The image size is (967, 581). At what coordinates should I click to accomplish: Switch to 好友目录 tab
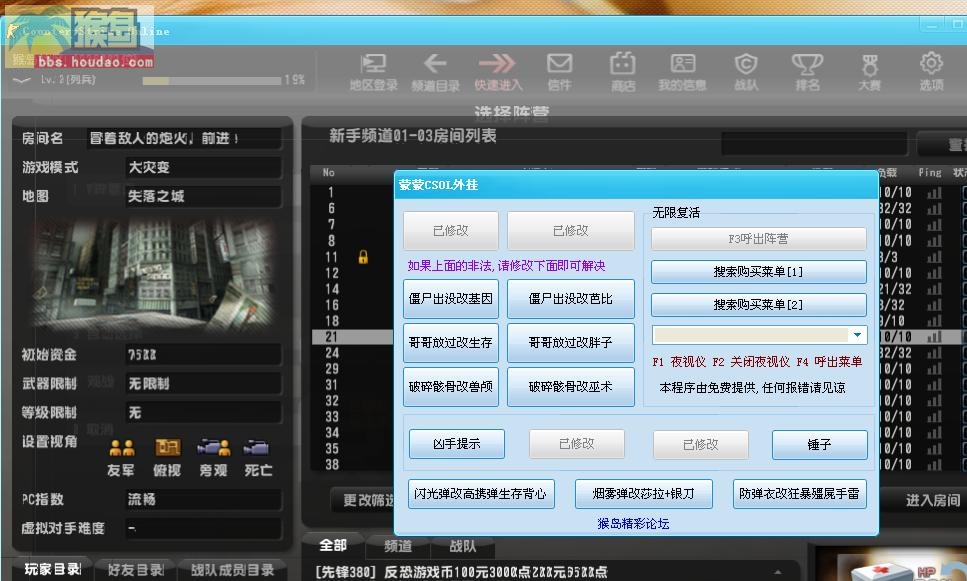[x=136, y=570]
